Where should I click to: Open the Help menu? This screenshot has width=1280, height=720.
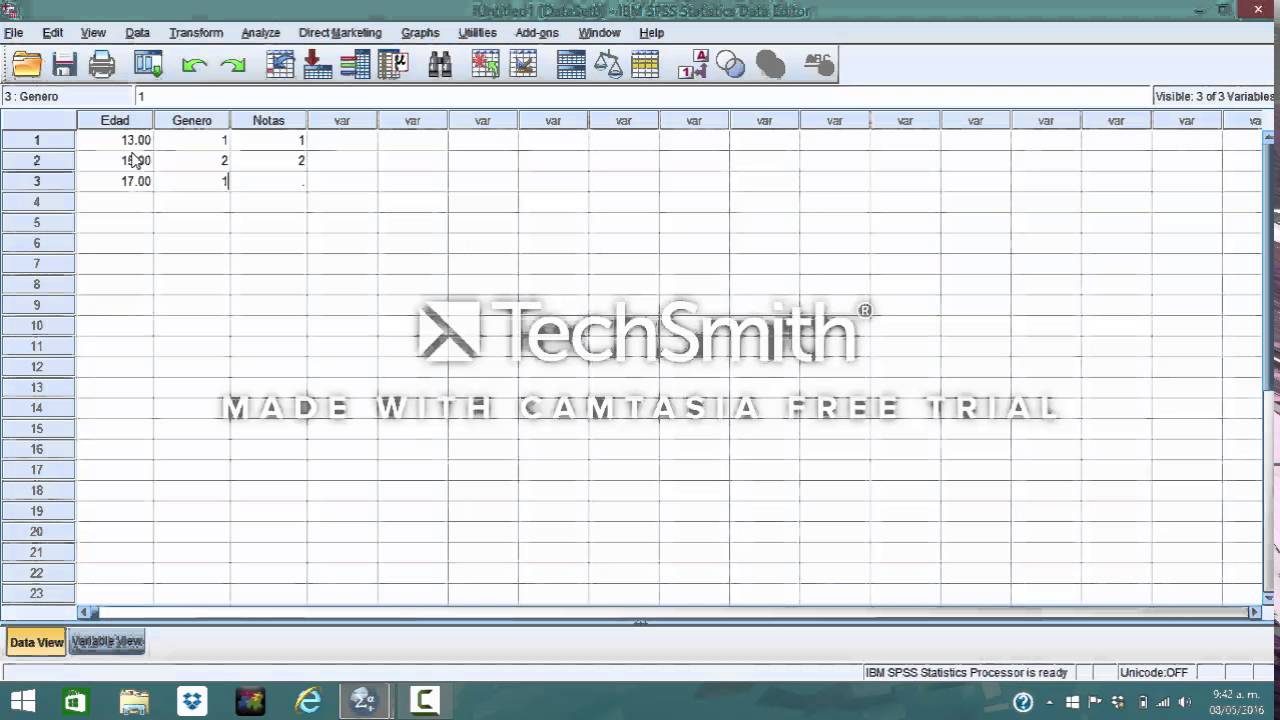click(651, 33)
